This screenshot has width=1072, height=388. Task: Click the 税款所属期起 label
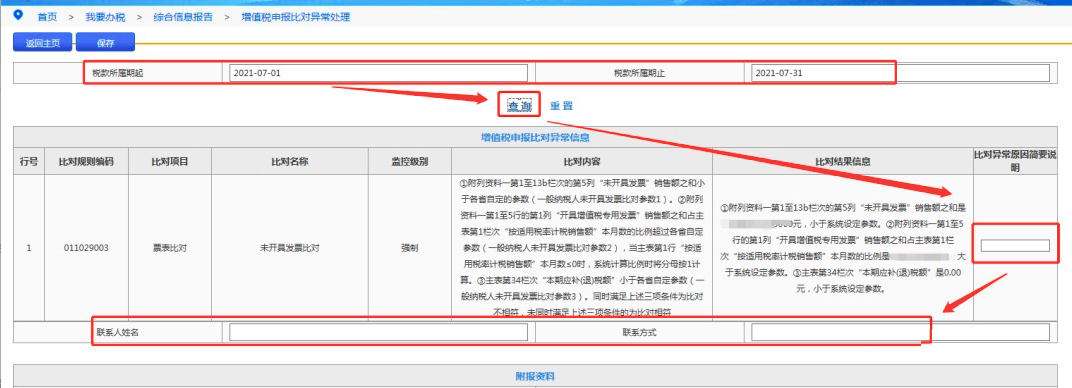click(118, 73)
